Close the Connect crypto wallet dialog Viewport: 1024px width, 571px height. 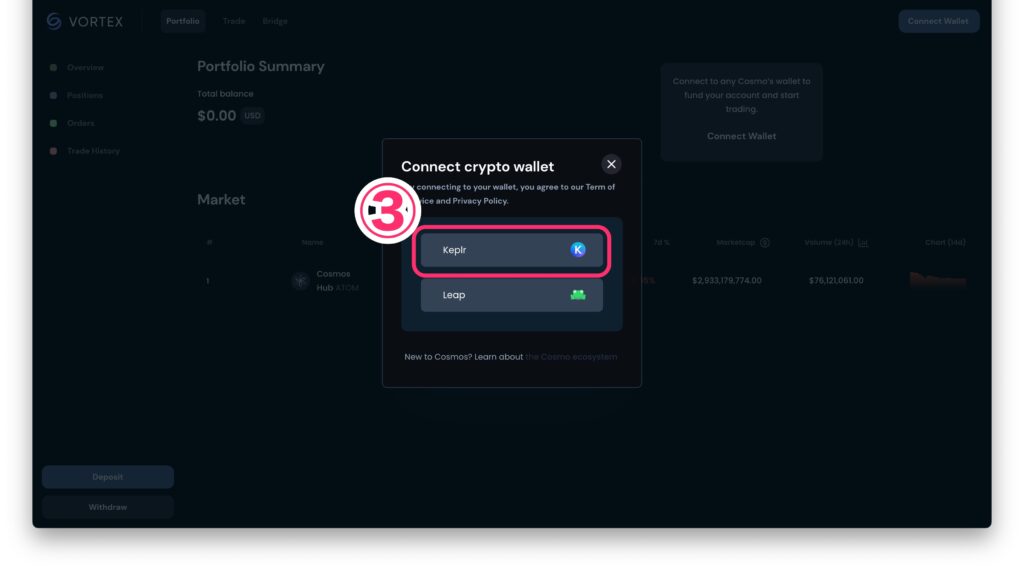612,164
